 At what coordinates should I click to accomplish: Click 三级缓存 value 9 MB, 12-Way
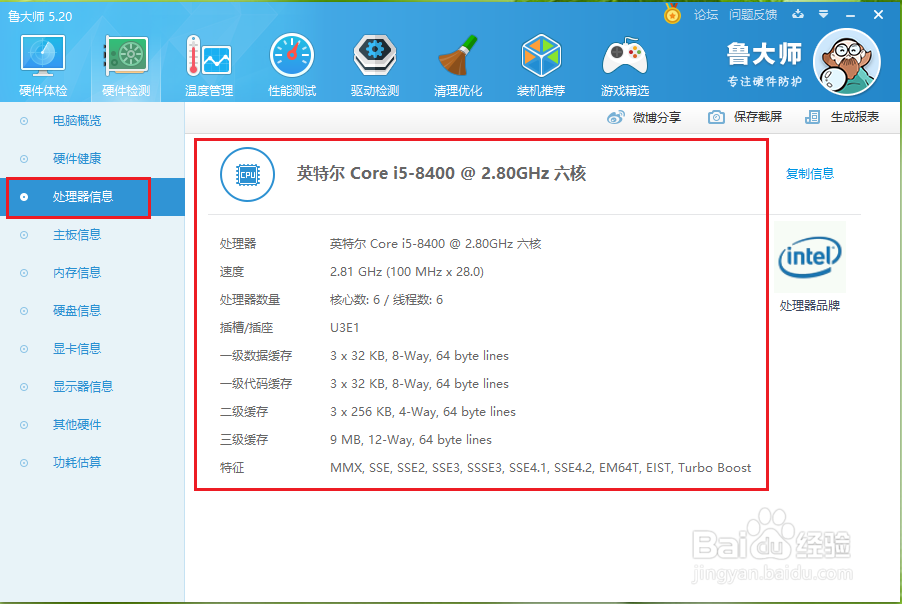click(x=411, y=440)
